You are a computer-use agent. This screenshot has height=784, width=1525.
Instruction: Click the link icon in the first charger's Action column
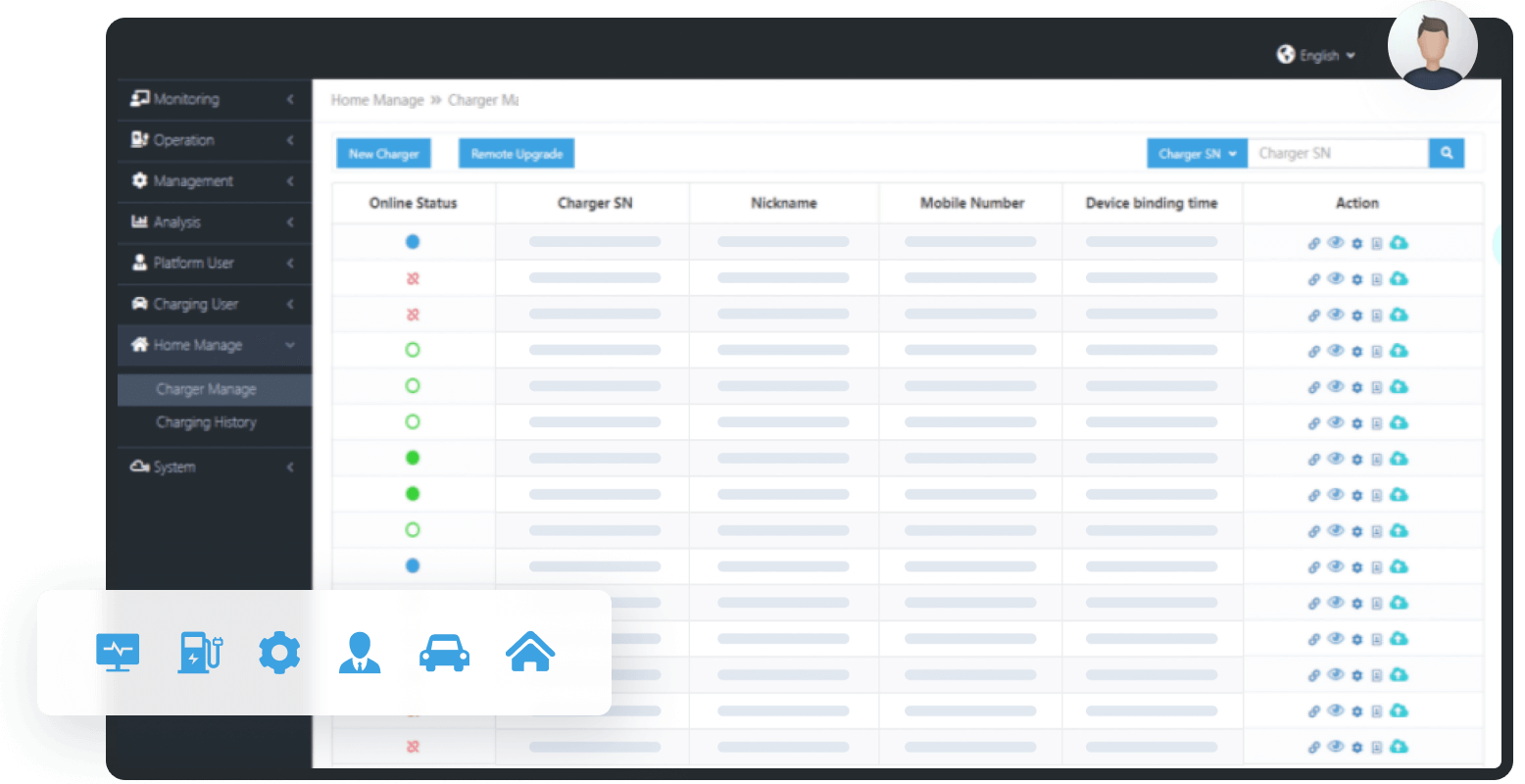pos(1313,242)
